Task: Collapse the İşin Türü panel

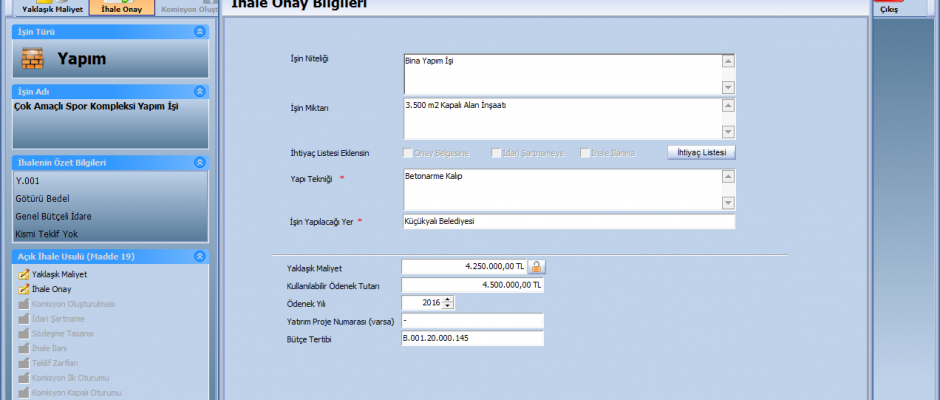Action: click(x=200, y=32)
